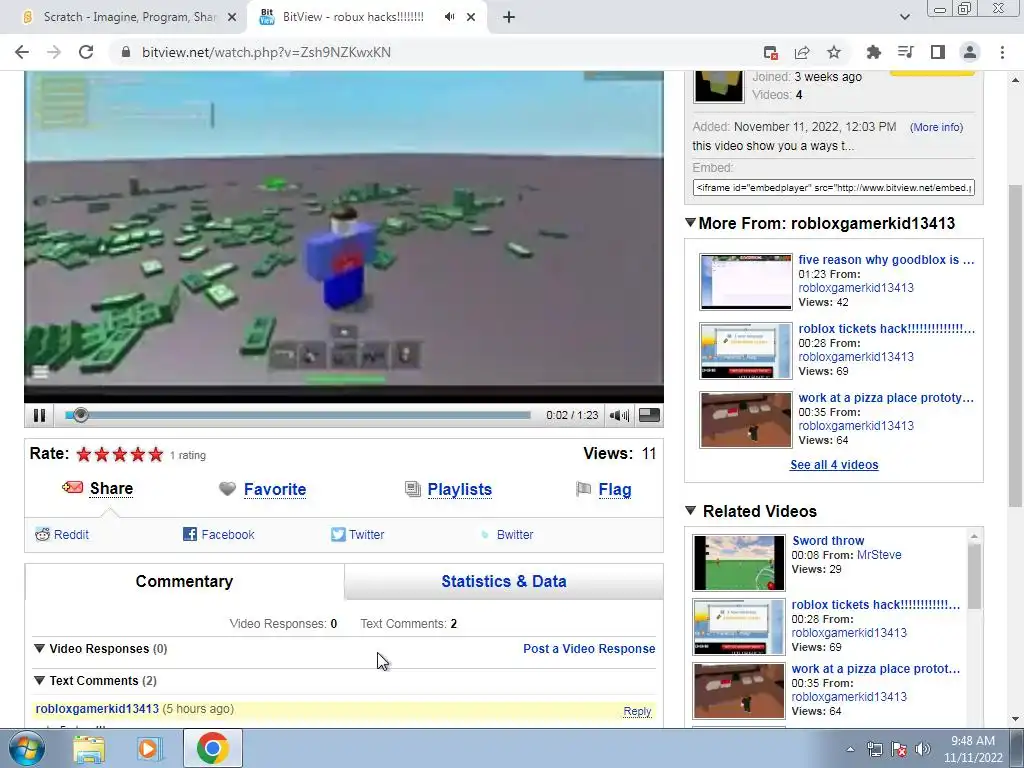Open the media player taskbar icon
The height and width of the screenshot is (768, 1024).
[150, 748]
